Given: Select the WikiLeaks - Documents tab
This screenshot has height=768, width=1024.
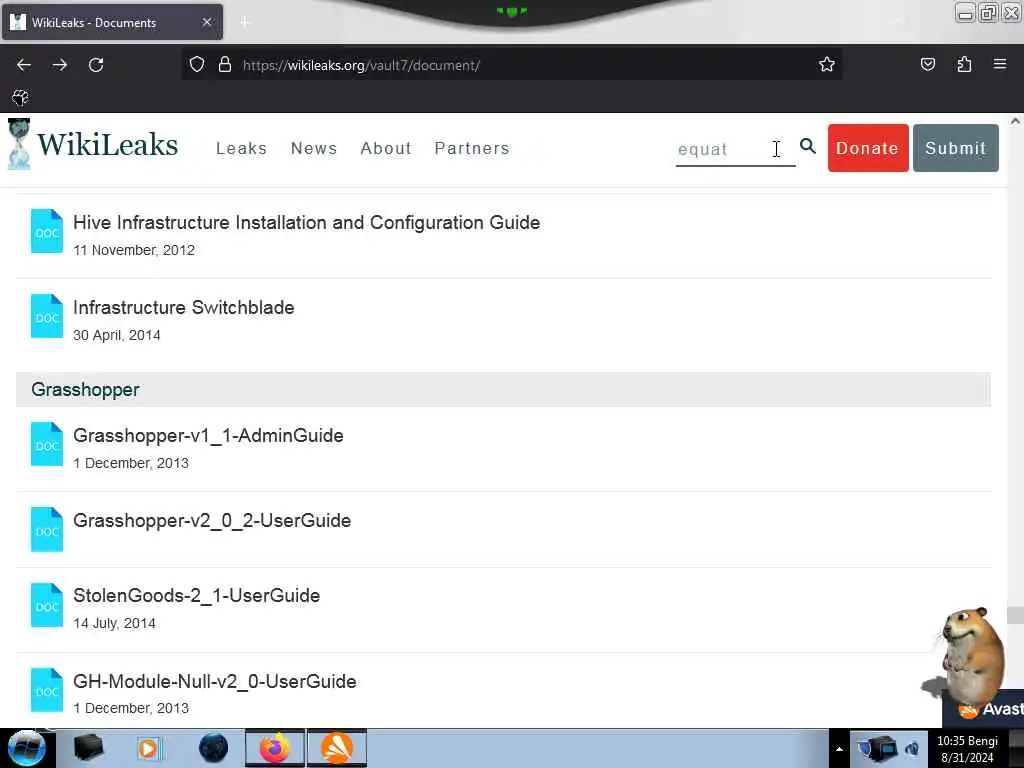Looking at the screenshot, I should click(112, 22).
